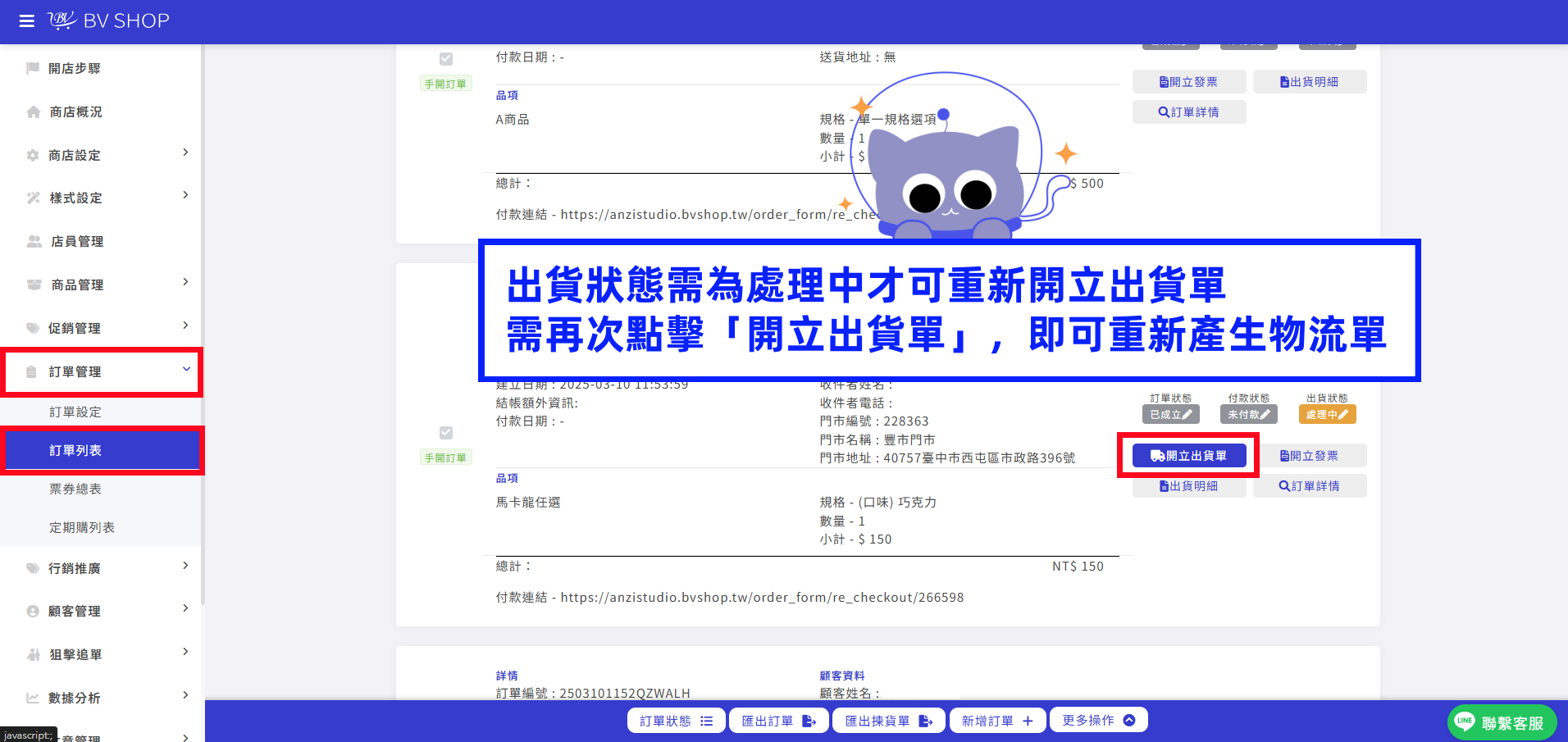Viewport: 1568px width, 742px height.
Task: Click the 狙擊追單 icon
Action: (34, 654)
